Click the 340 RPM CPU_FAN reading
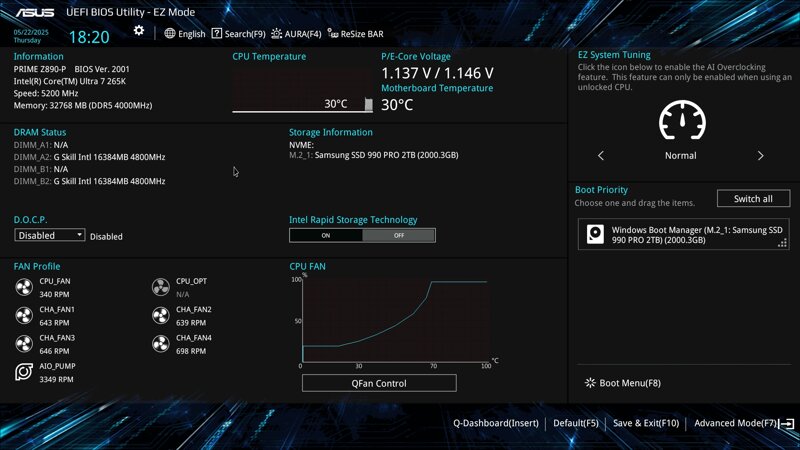The height and width of the screenshot is (450, 800). tap(54, 294)
